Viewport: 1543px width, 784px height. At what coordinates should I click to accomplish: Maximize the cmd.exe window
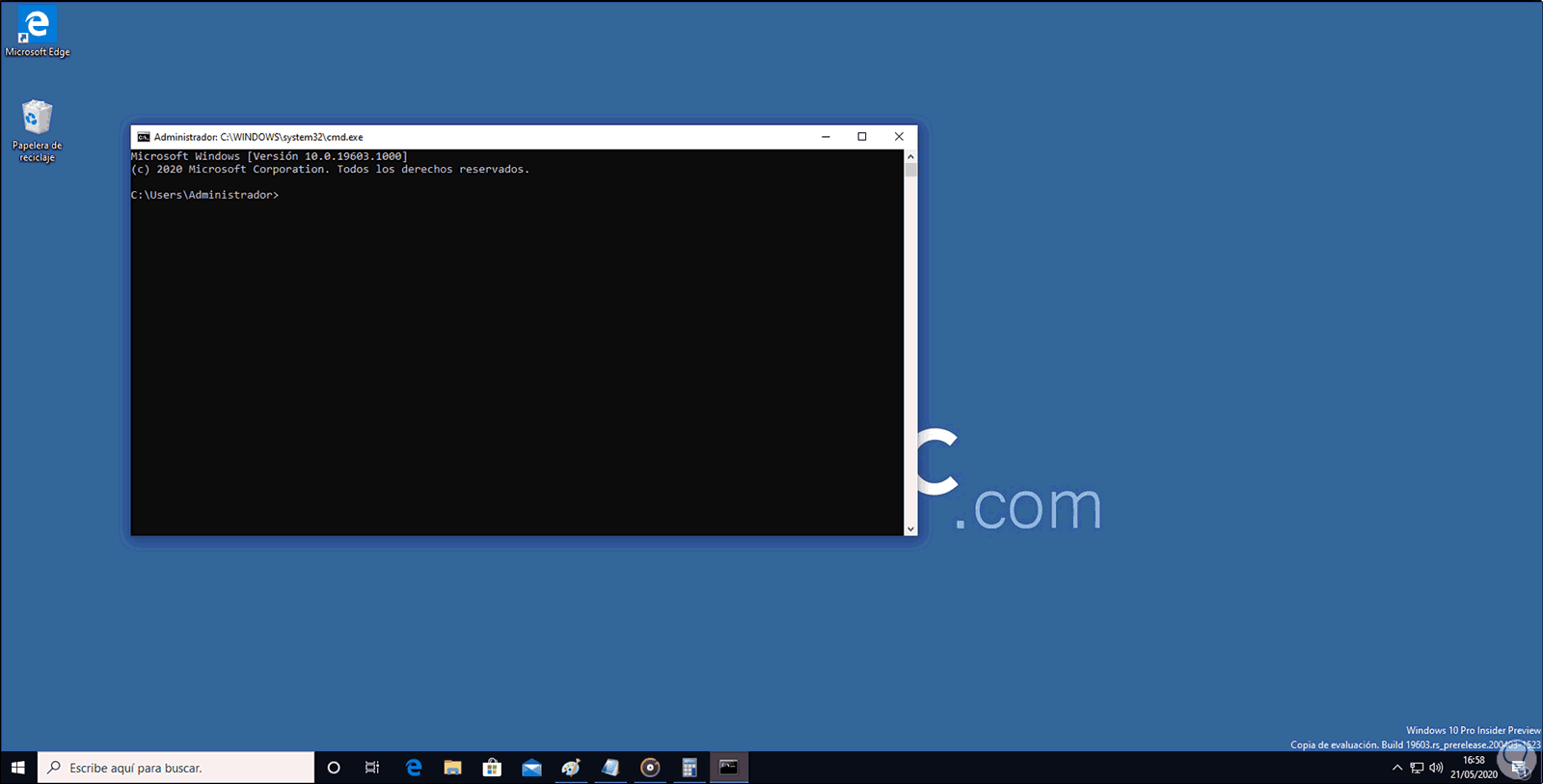(x=862, y=137)
